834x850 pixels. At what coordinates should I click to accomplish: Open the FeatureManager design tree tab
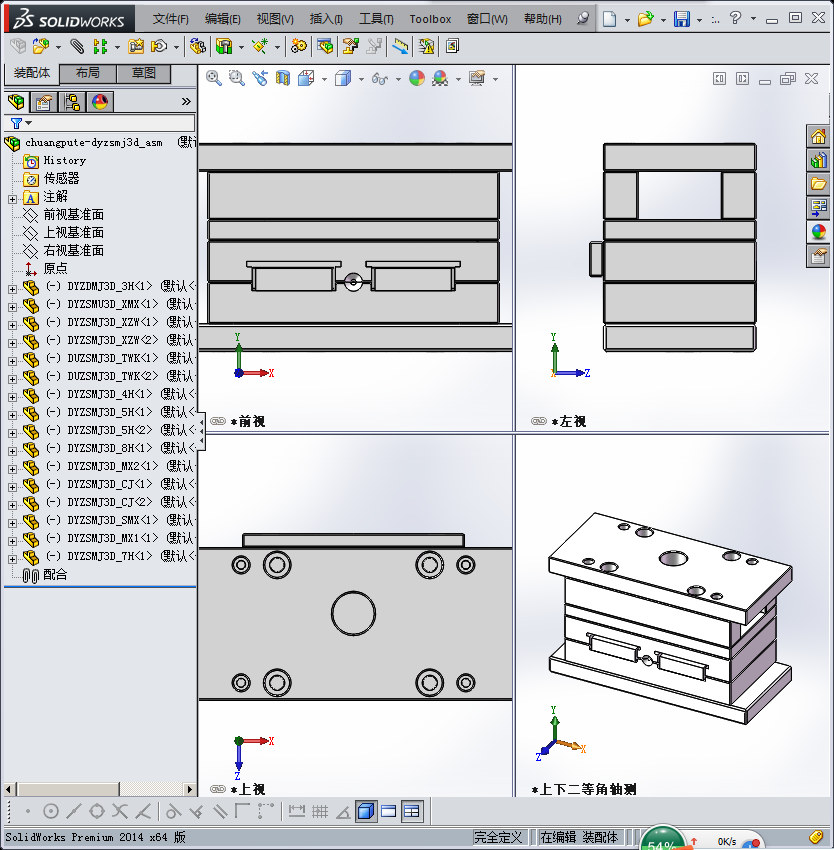click(17, 101)
